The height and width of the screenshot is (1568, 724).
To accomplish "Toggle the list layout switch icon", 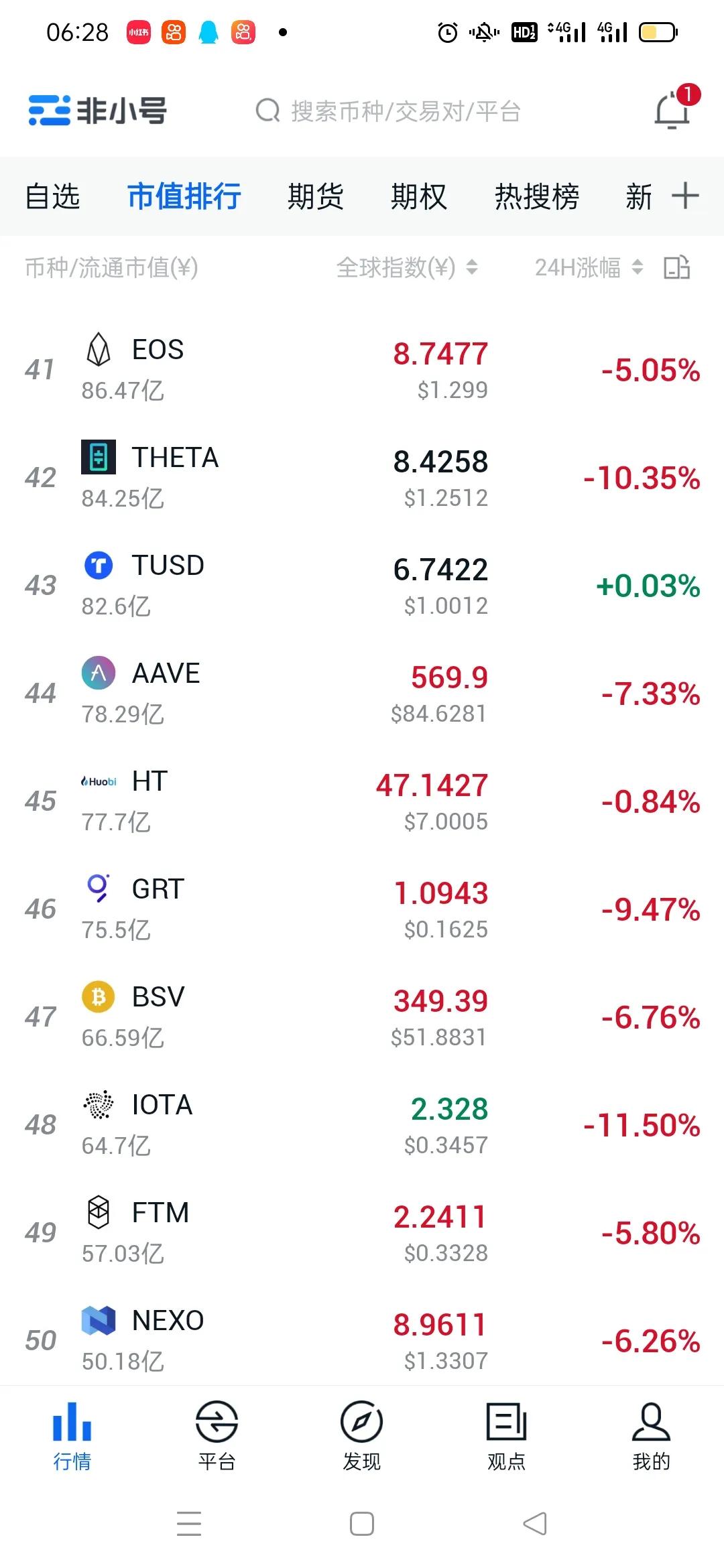I will (x=676, y=268).
